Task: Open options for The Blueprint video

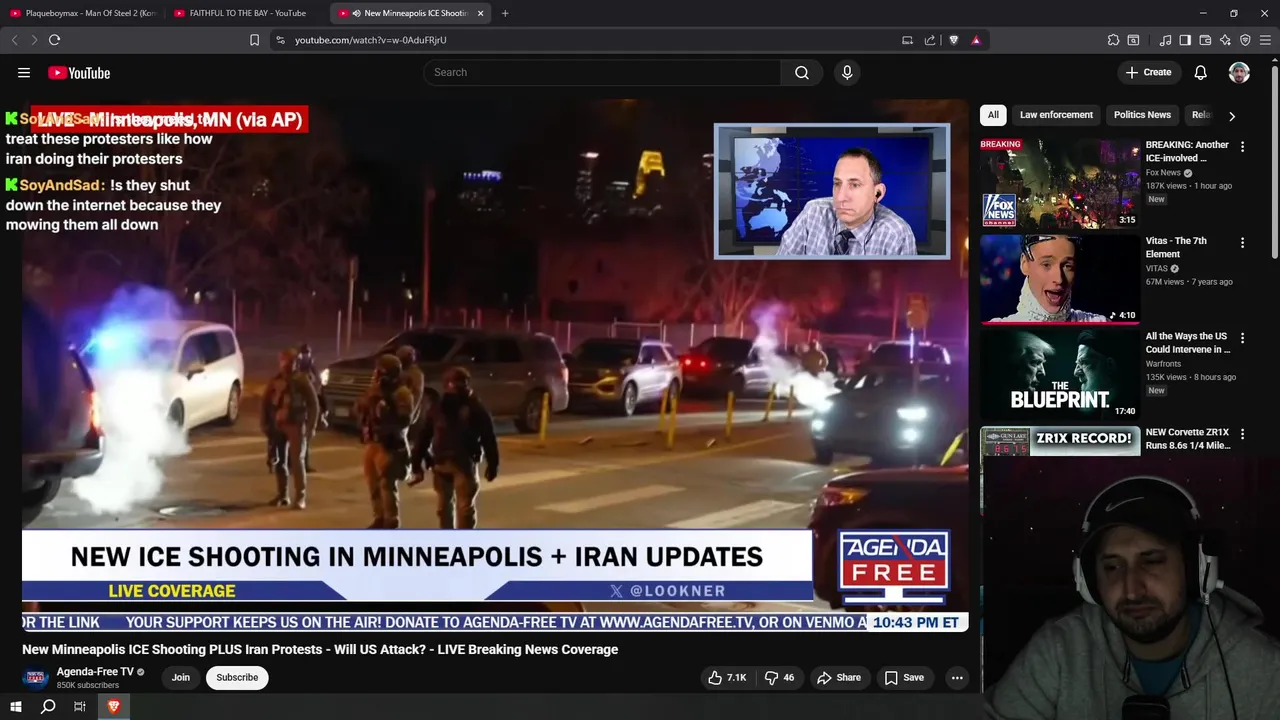Action: point(1242,338)
